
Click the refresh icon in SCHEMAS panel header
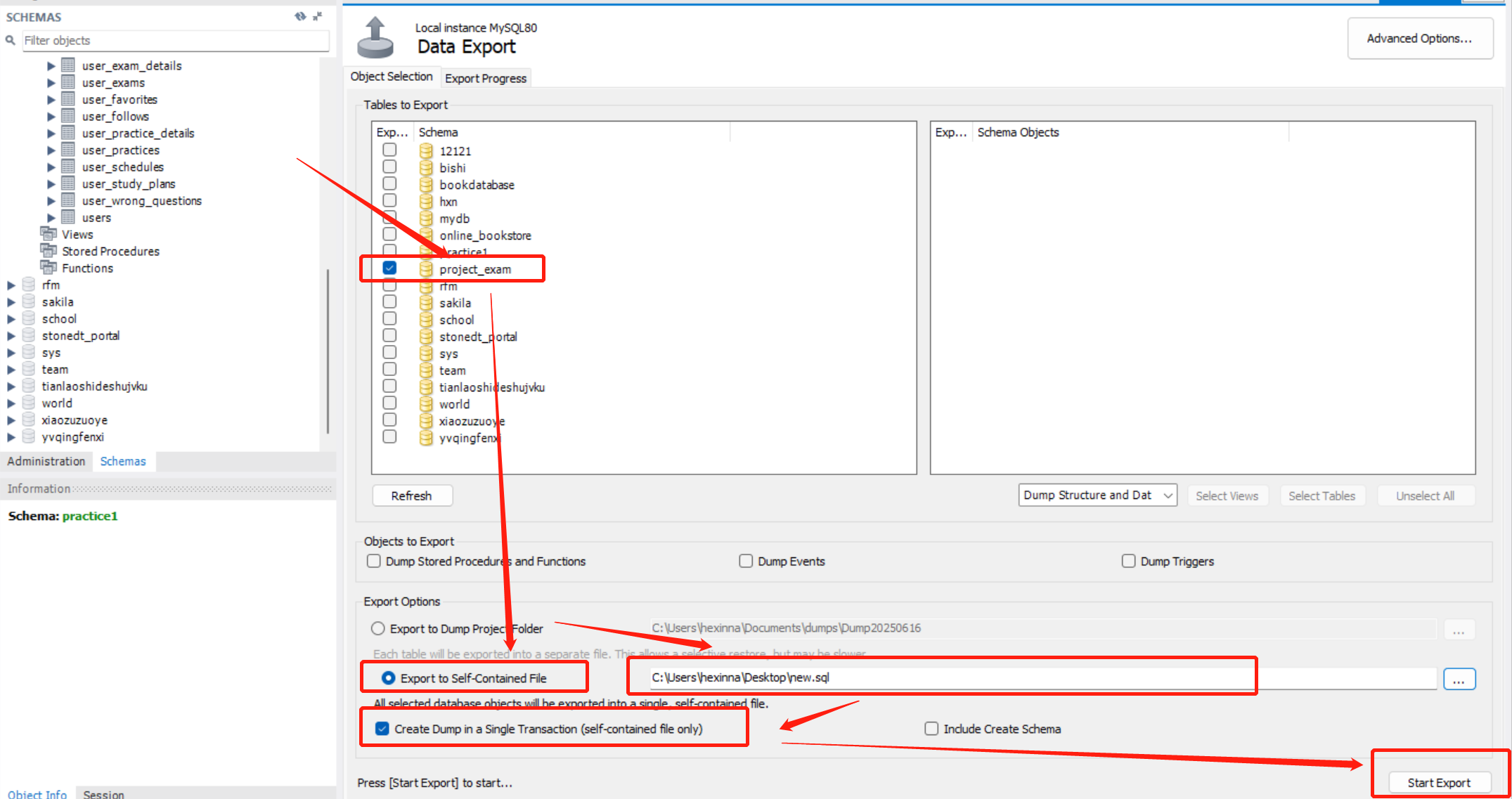pos(301,15)
